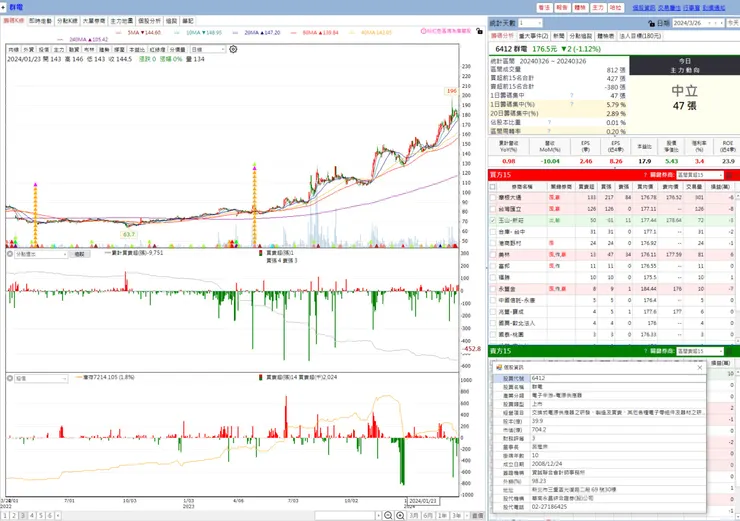Image resolution: width=740 pixels, height=521 pixels.
Task: Switch to the 即時走勢 tab
Action: (x=41, y=21)
